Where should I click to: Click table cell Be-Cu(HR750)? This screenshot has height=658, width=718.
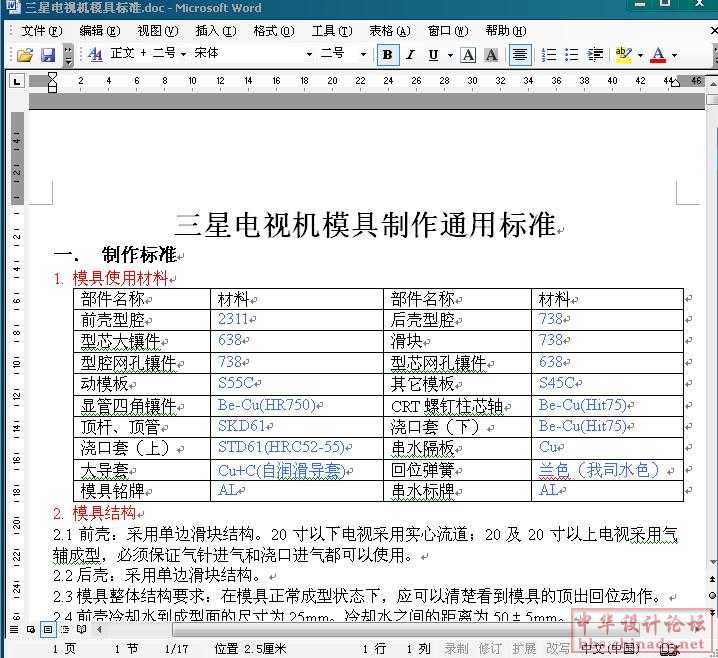[267, 405]
